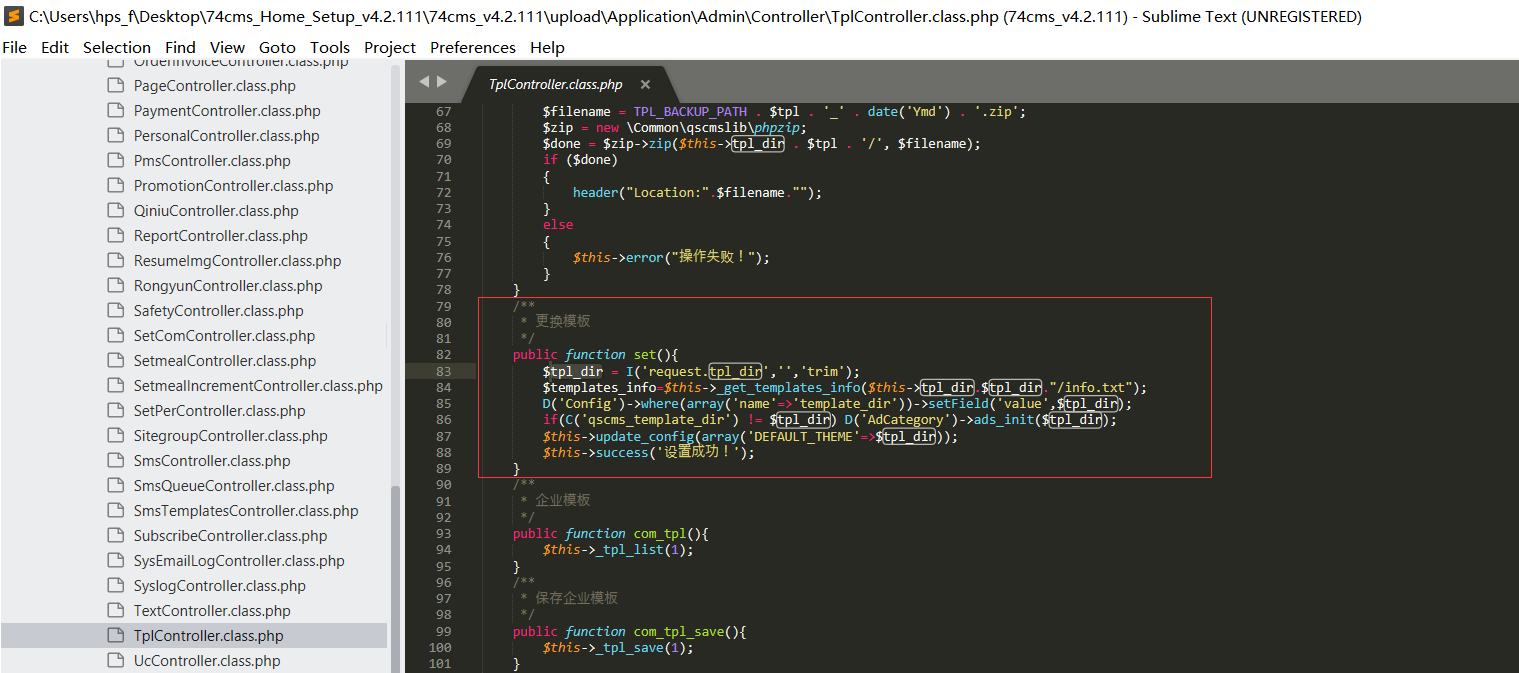Click the back navigation arrow above the editor

click(x=424, y=83)
